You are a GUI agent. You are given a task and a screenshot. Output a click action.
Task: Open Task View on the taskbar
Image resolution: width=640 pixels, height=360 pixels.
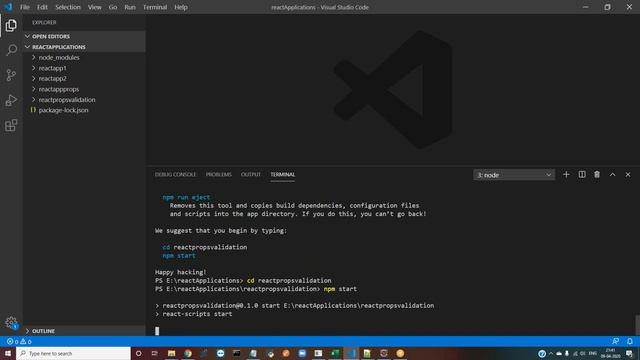click(x=155, y=353)
